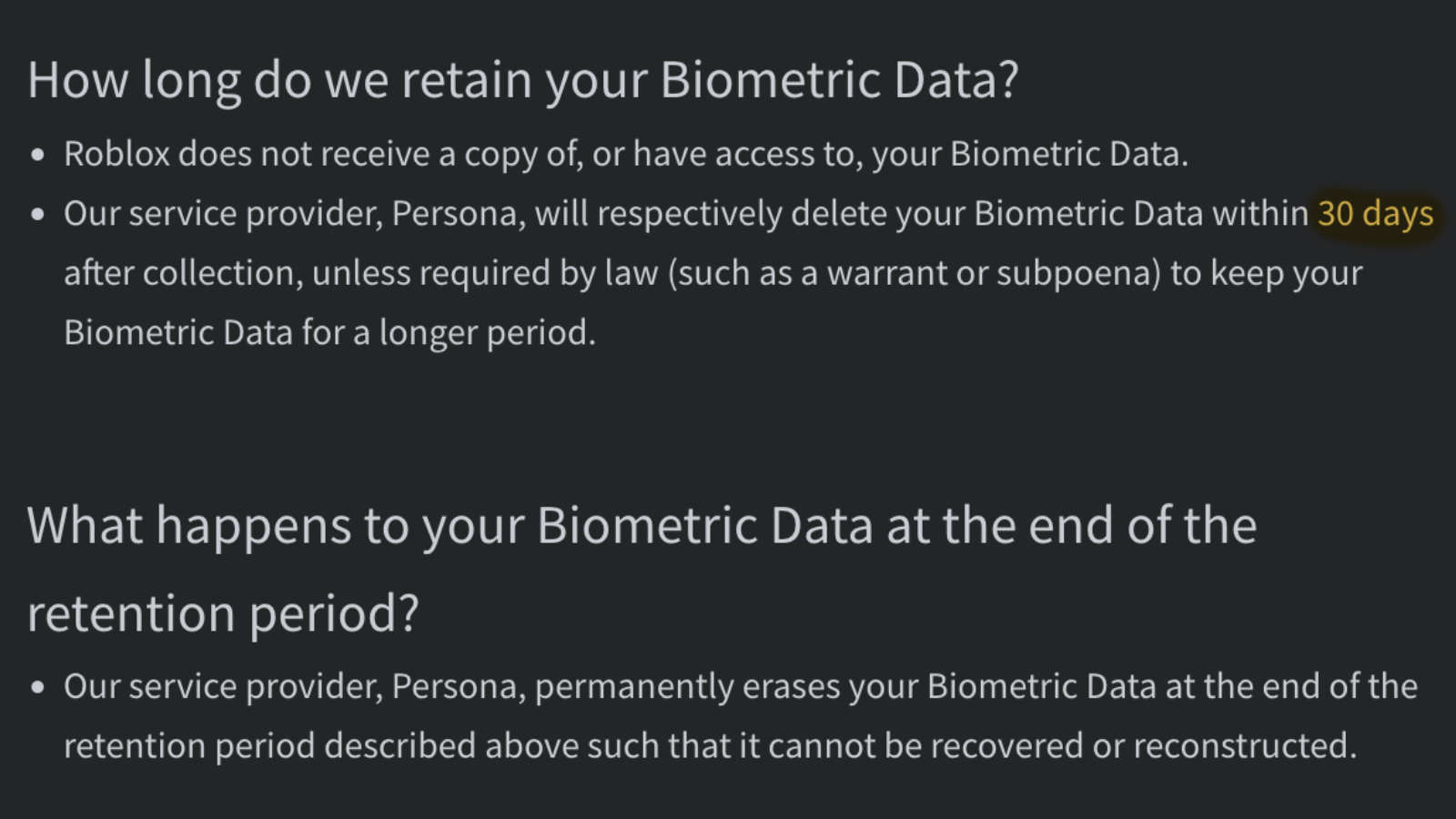Click the bullet dot before "will respectively delete" sentence
The width and height of the screenshot is (1456, 819).
[x=37, y=216]
